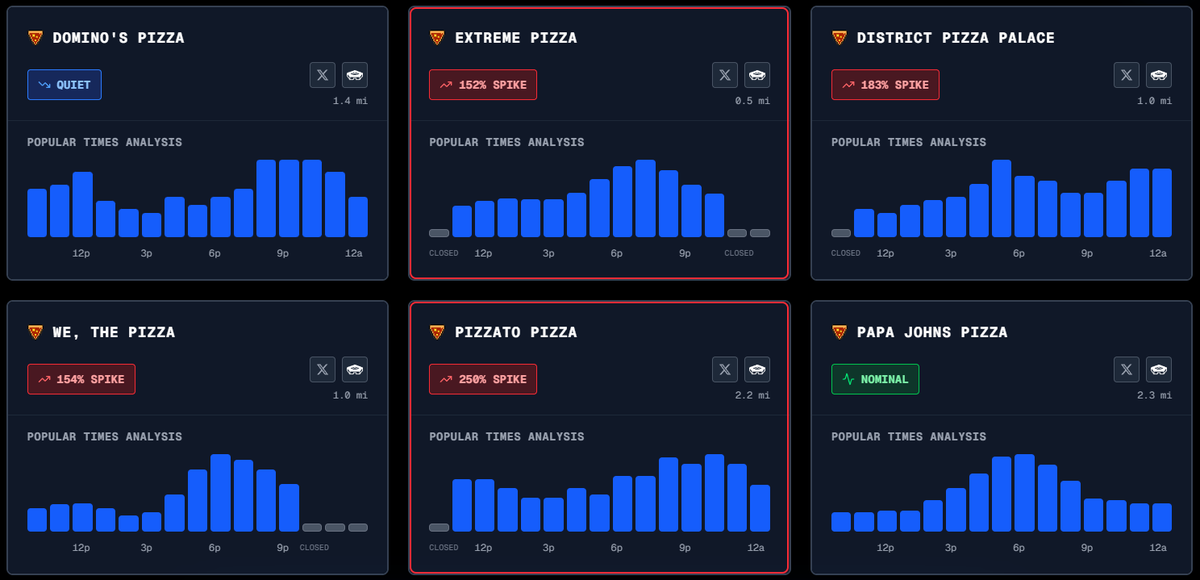Screen dimensions: 1200x580
Task: Open the X icon on Extreme Pizza card
Action: click(x=725, y=75)
